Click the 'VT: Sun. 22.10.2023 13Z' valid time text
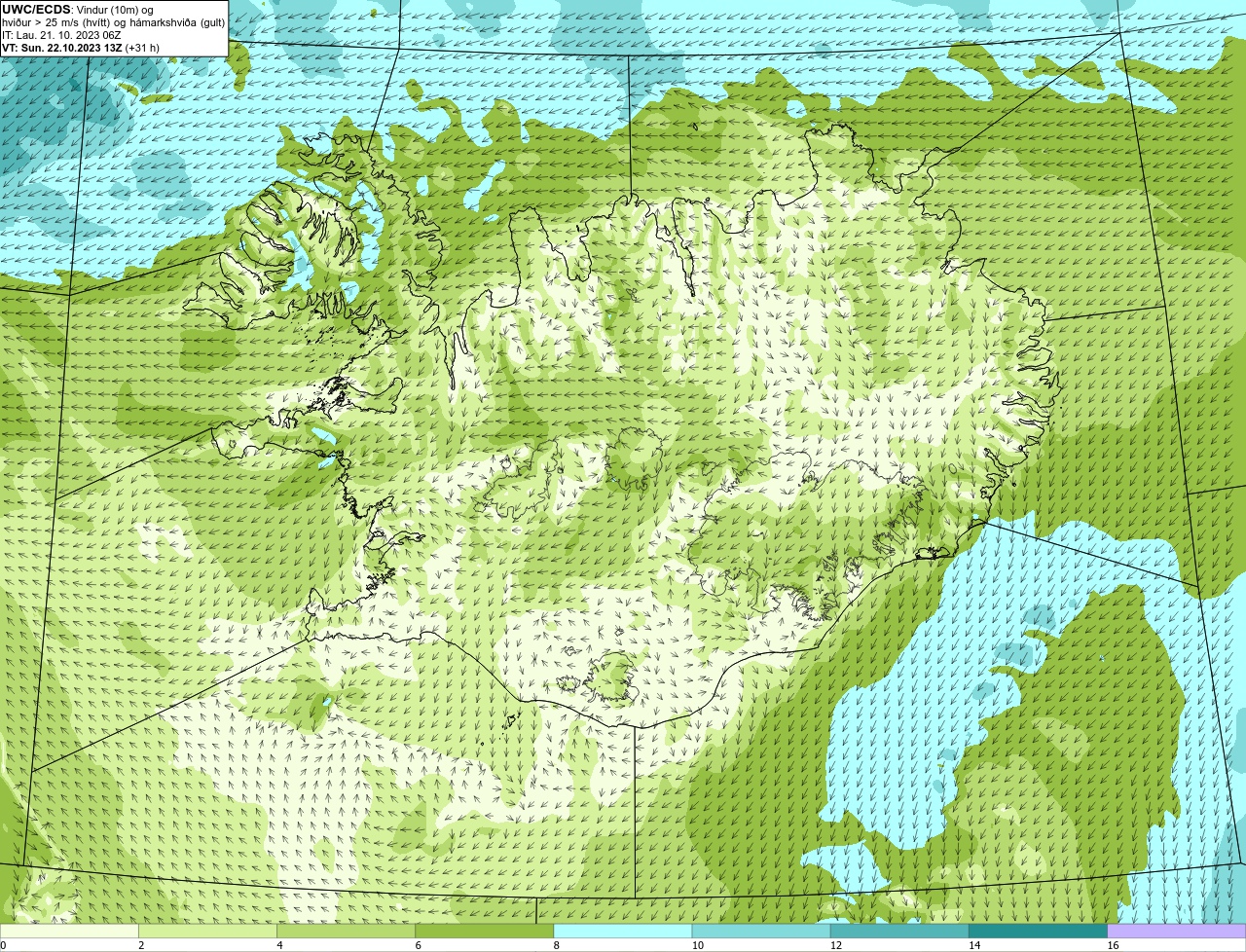The height and width of the screenshot is (952, 1246). pyautogui.click(x=61, y=48)
